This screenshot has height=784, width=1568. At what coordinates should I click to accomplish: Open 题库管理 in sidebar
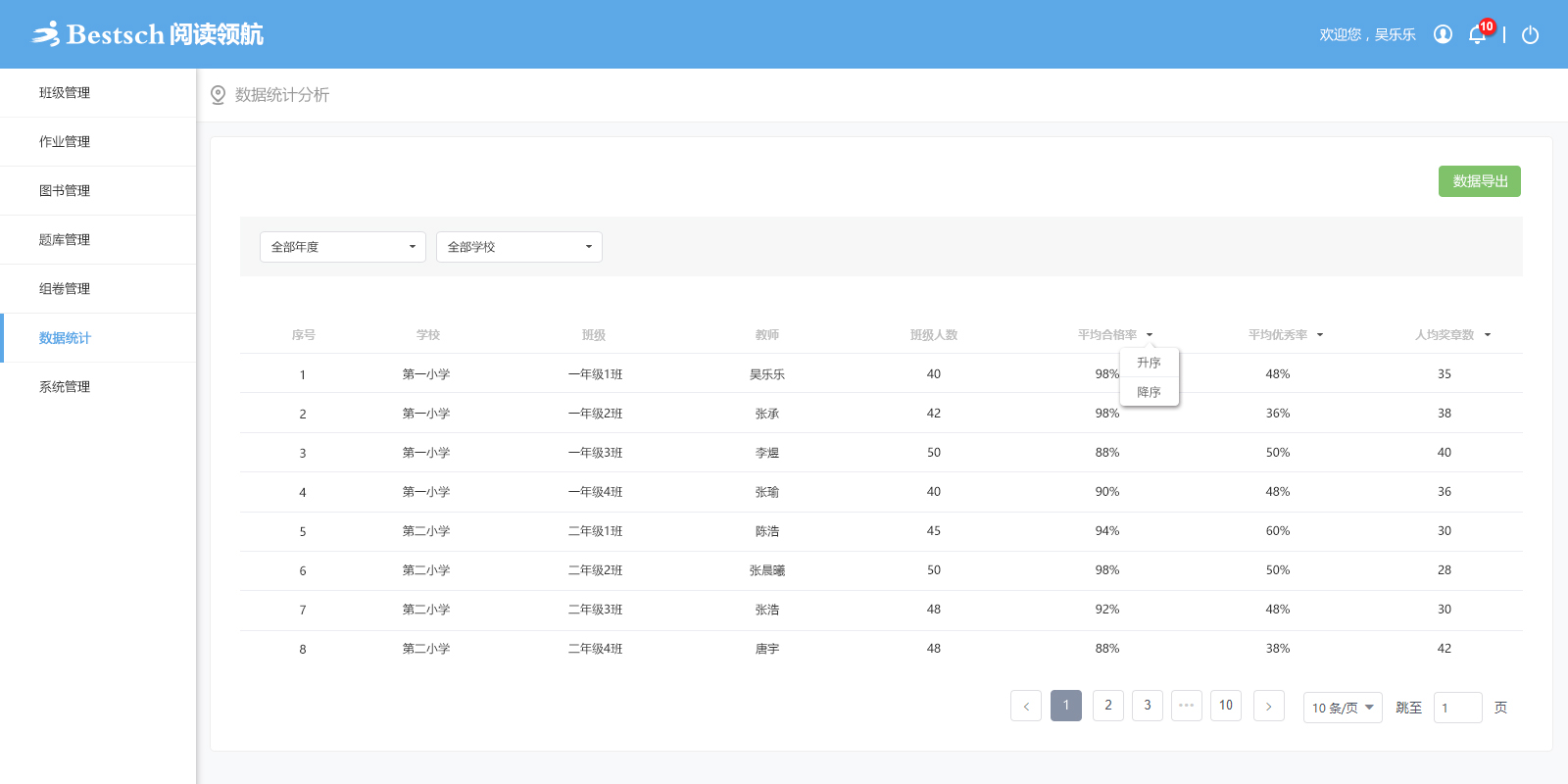(65, 240)
